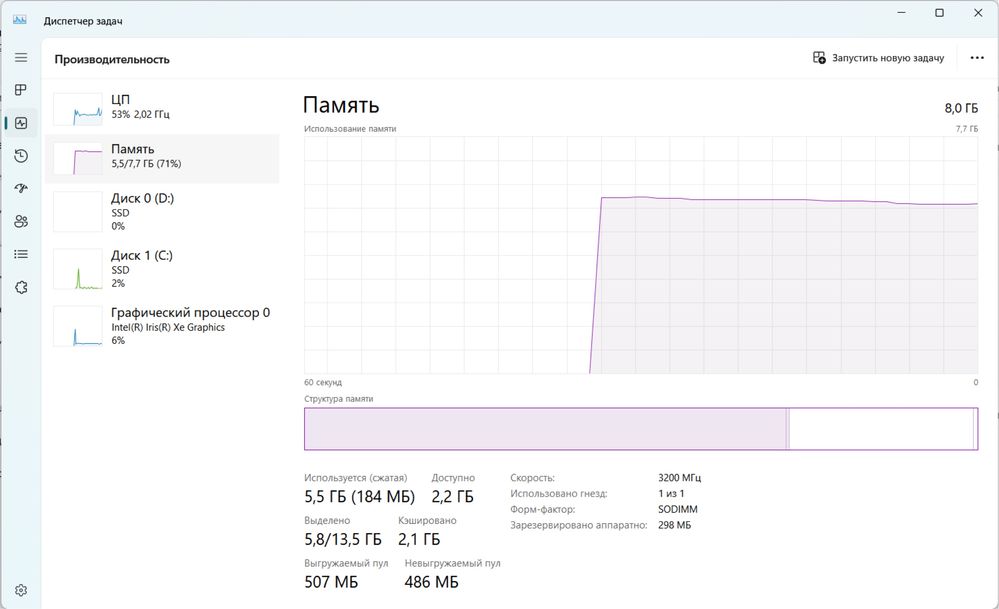Select the Performance page icon
999x609 pixels.
coord(21,123)
